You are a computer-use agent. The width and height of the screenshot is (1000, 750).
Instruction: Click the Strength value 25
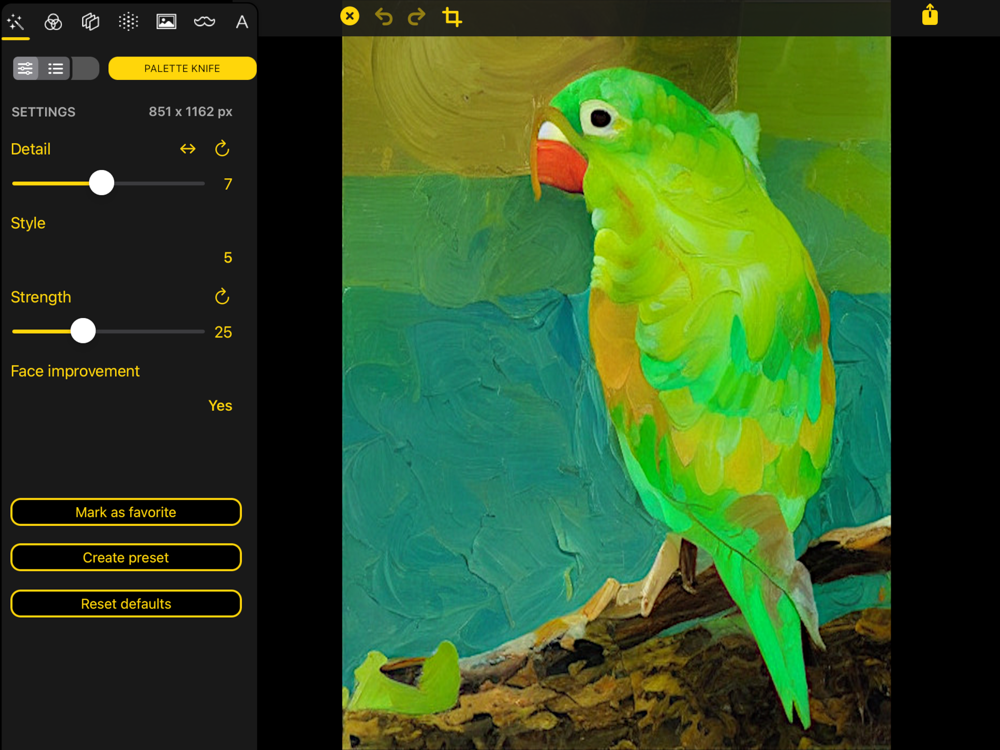[x=223, y=332]
